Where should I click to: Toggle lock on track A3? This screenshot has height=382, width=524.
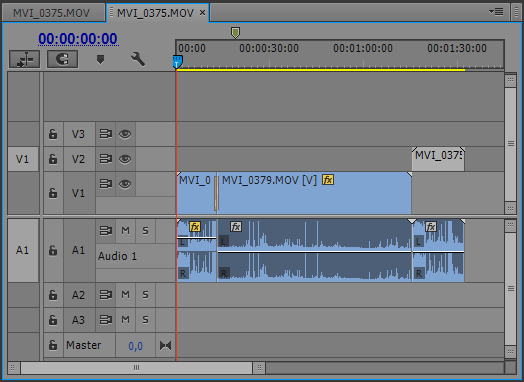pos(53,320)
